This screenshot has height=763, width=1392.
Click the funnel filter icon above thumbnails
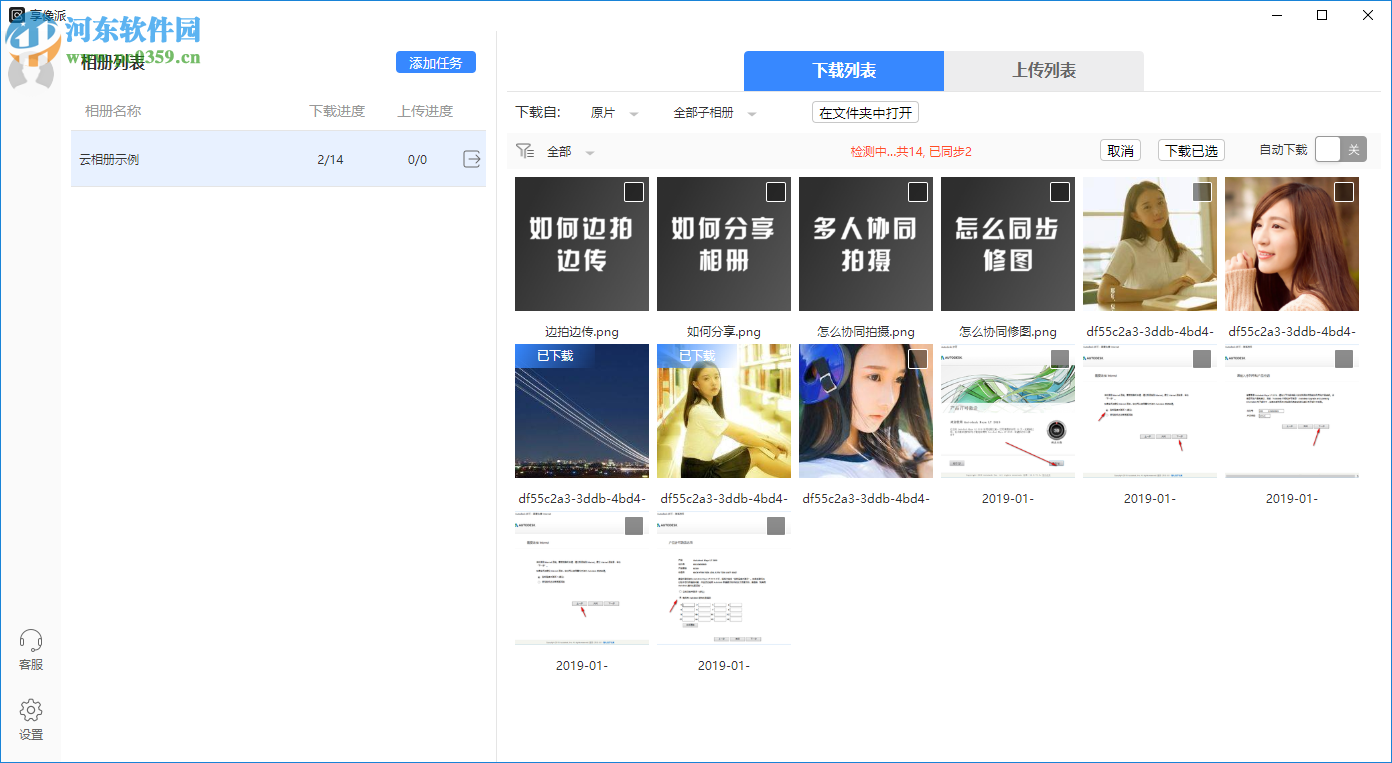tap(525, 149)
